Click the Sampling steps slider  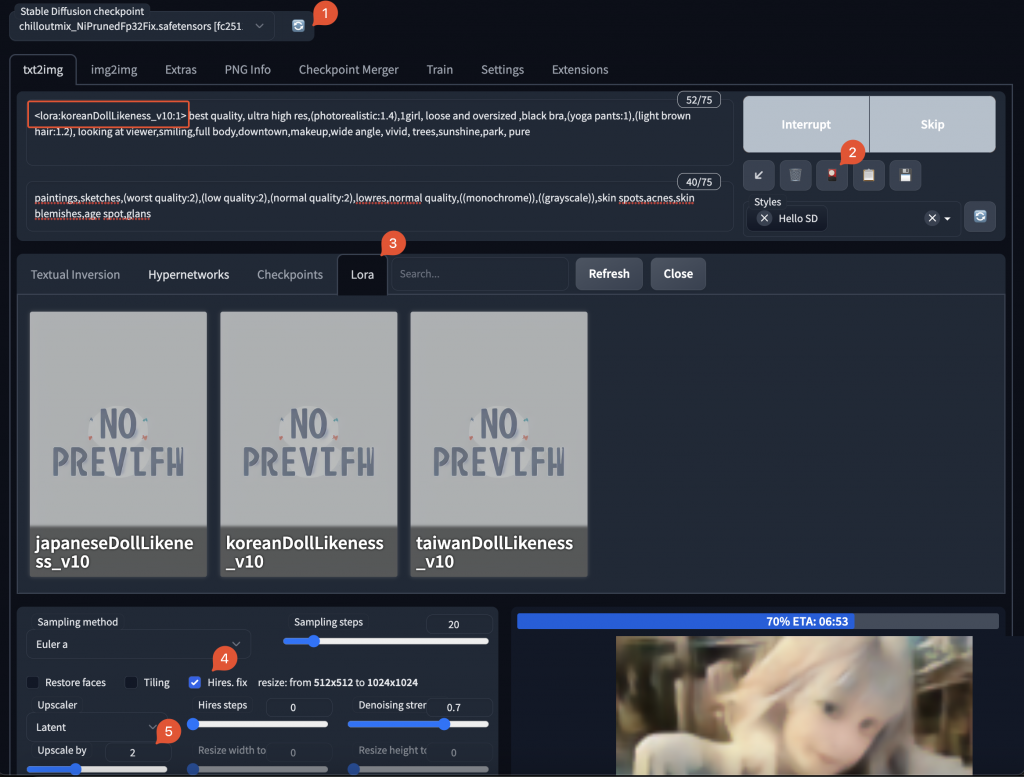[386, 641]
